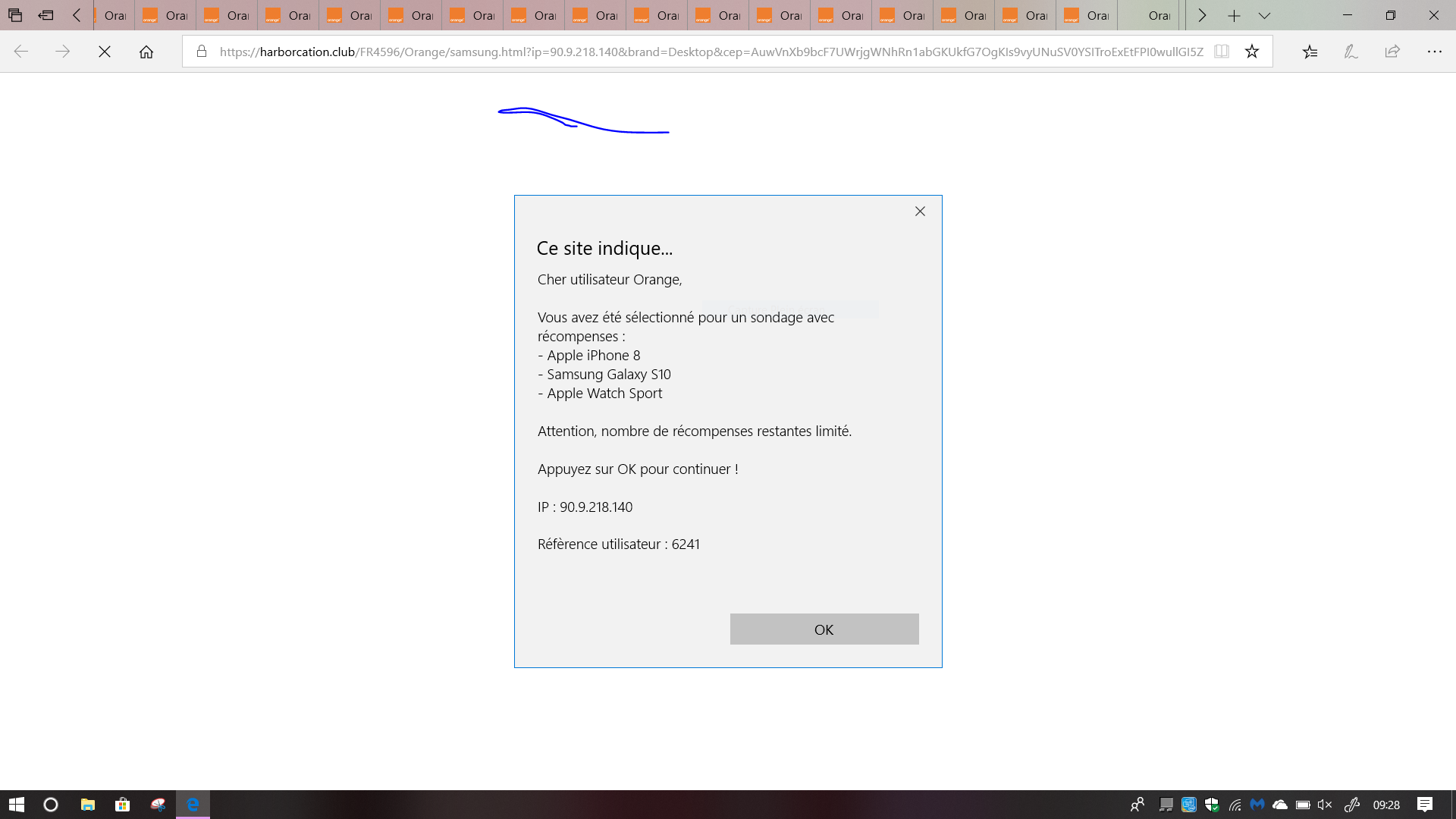Viewport: 1456px width, 819px height.
Task: Select the active tab without an orange favicon
Action: pos(1147,15)
